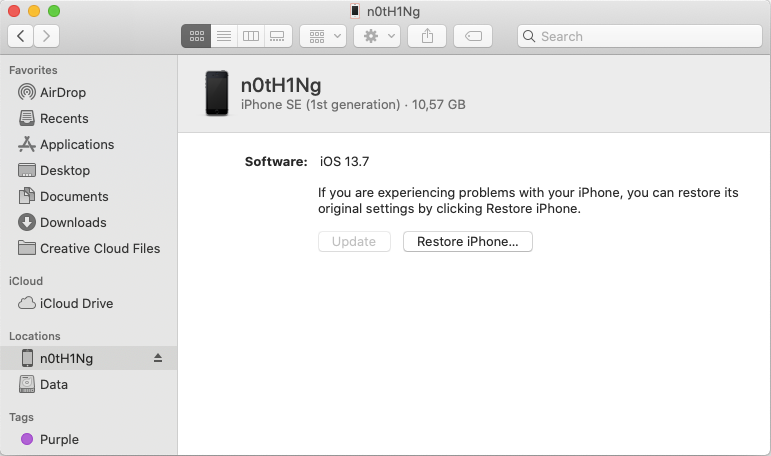
Task: Switch to gallery view in toolbar
Action: pyautogui.click(x=278, y=36)
